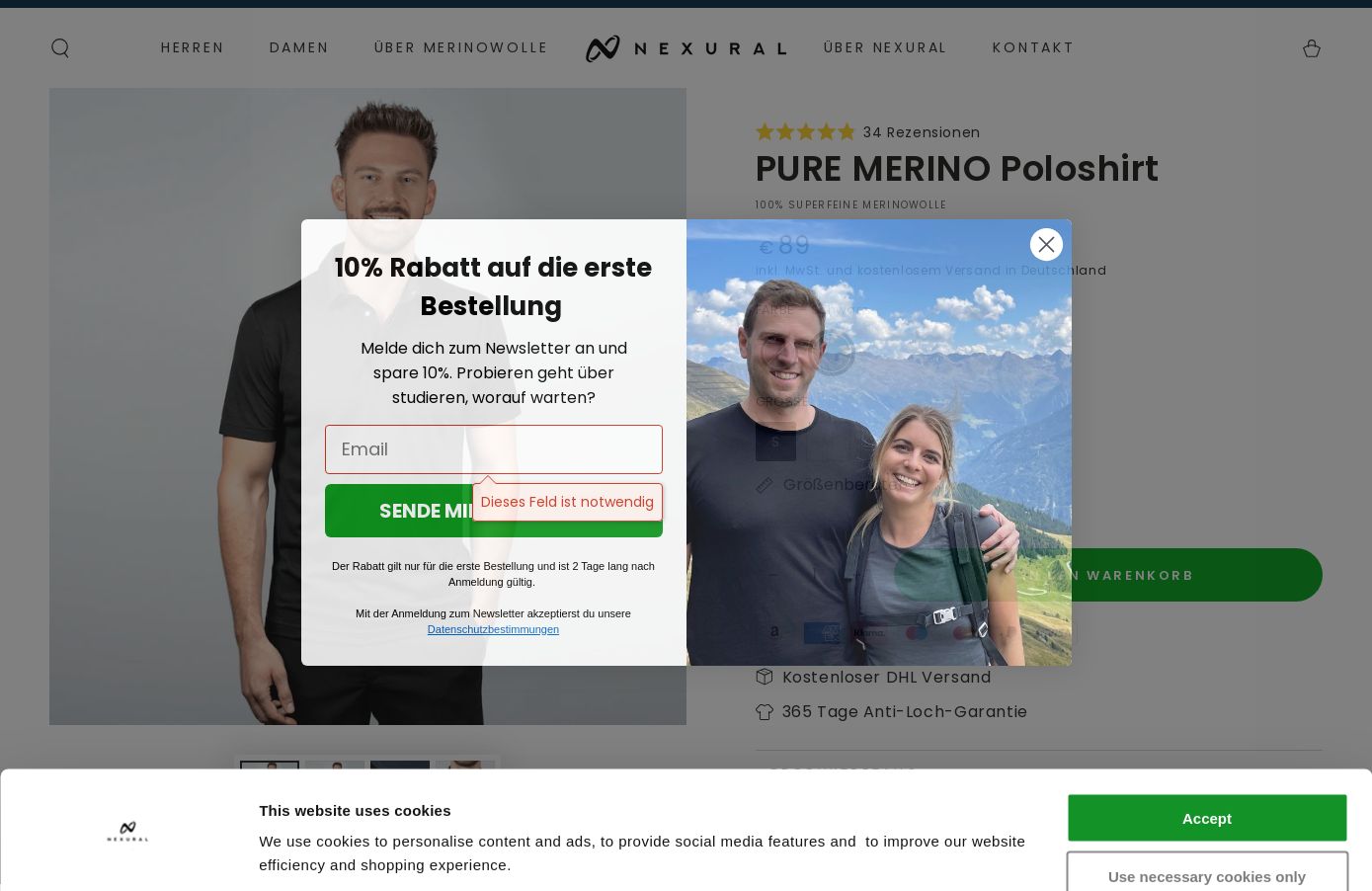
Task: Open the Über Nexural menu item
Action: tap(885, 47)
